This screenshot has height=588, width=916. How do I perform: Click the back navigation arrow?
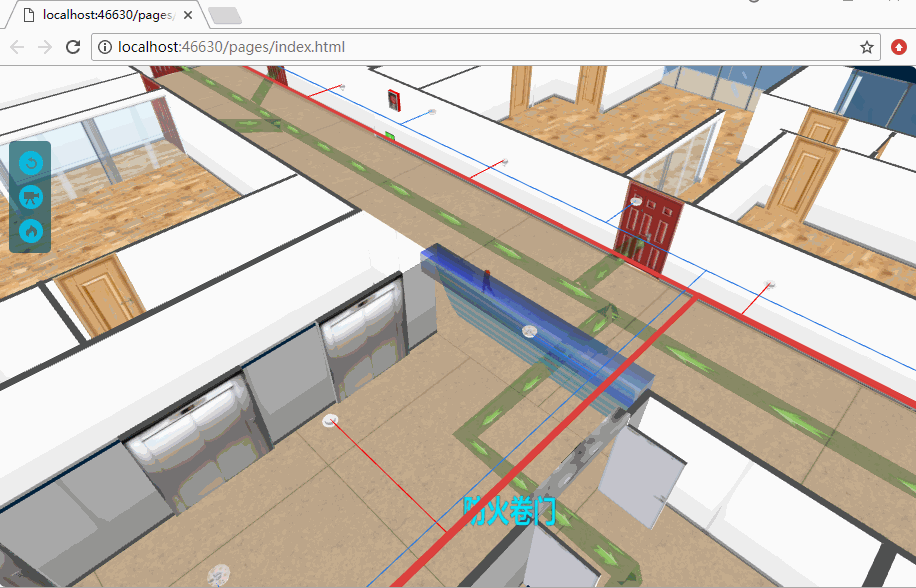[16, 46]
